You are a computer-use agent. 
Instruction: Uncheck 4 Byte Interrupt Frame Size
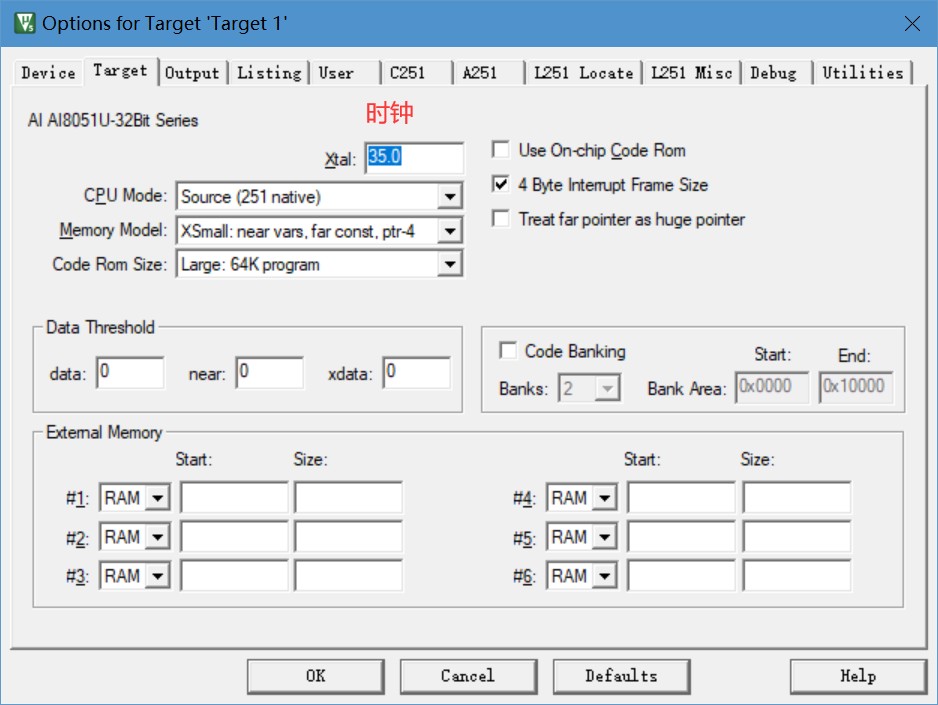point(501,184)
